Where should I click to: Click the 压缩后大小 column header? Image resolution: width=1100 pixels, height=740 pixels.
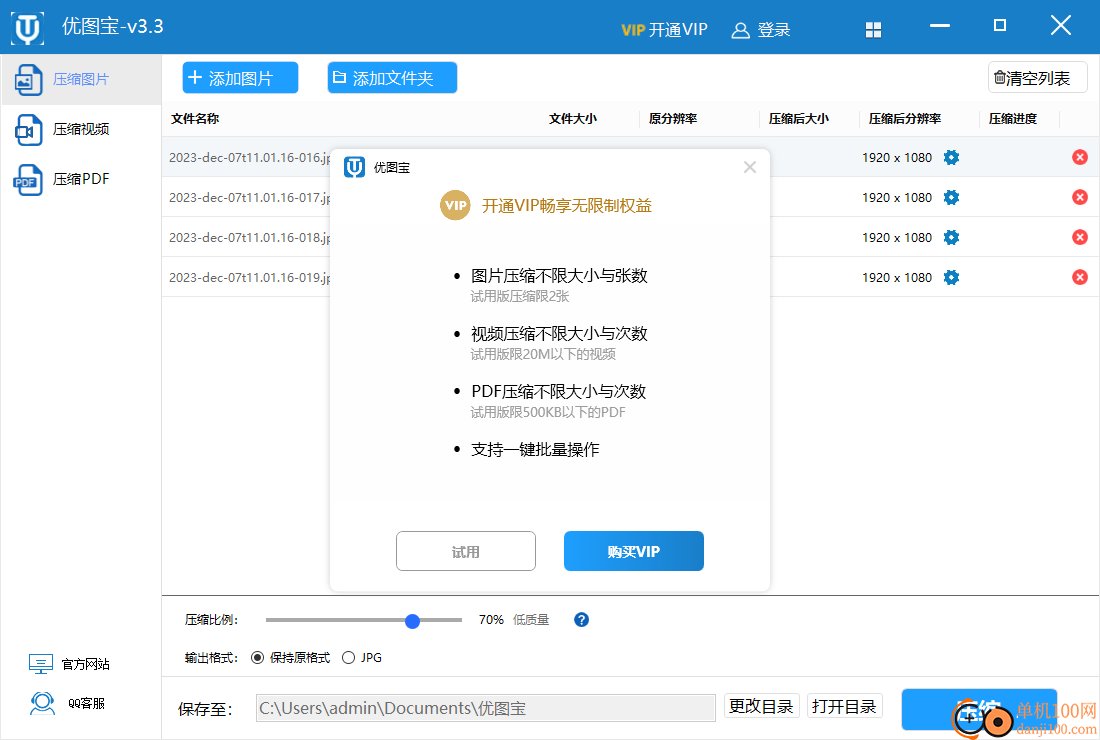click(798, 119)
